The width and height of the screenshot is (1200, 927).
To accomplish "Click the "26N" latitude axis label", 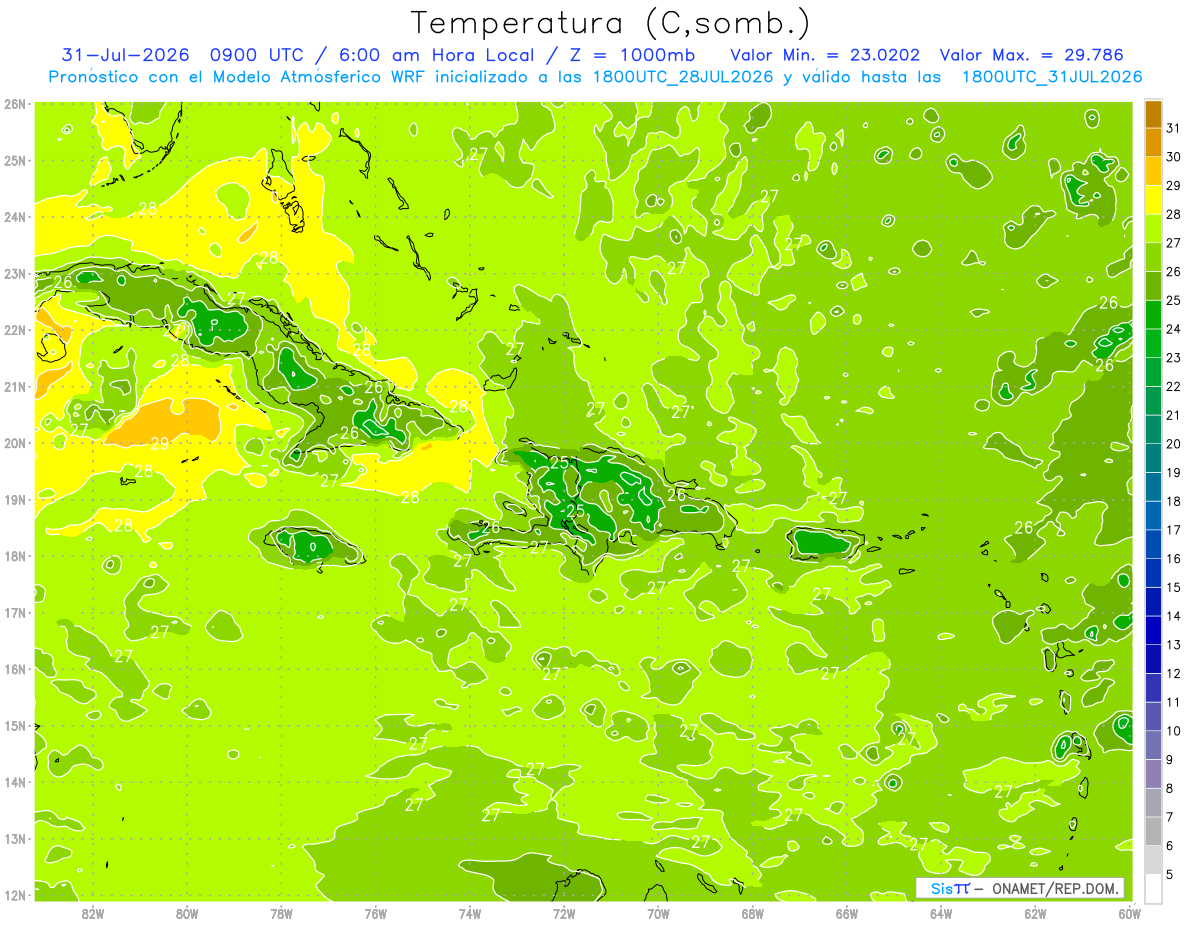I will pyautogui.click(x=15, y=104).
